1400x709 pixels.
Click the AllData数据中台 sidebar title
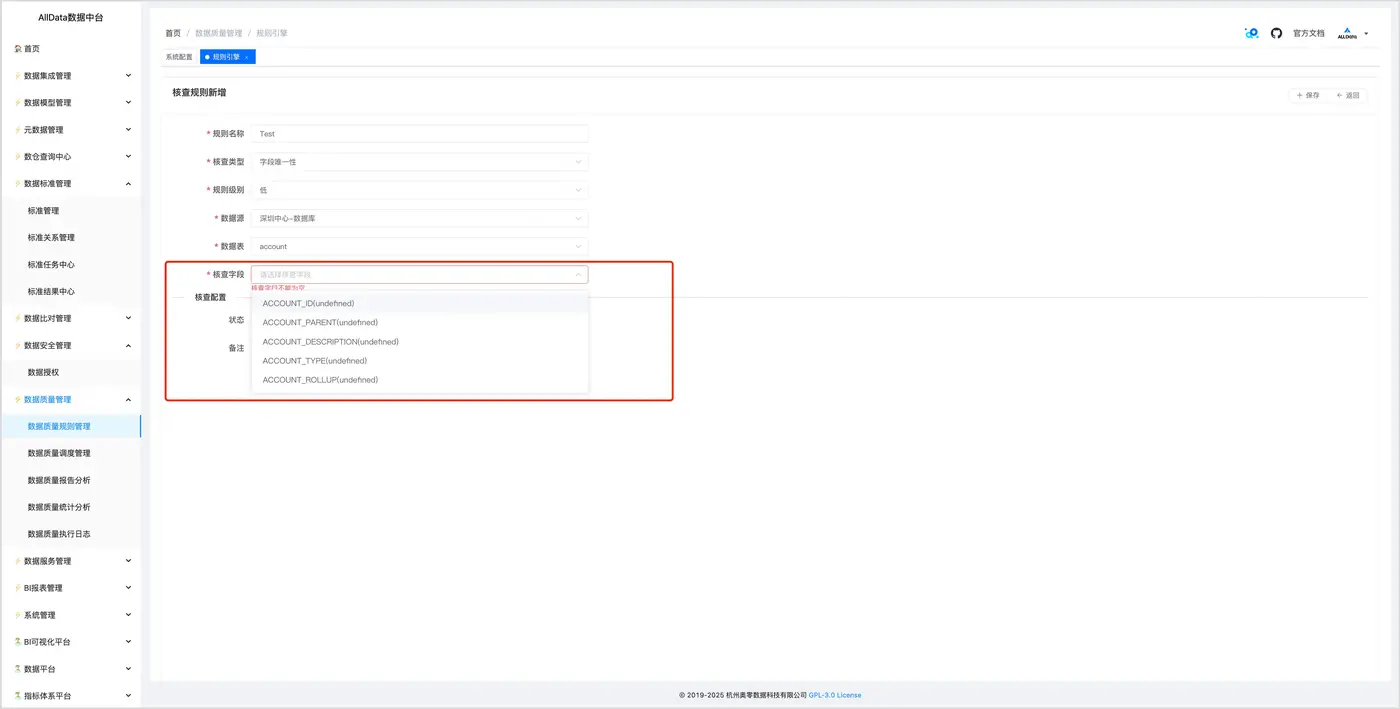point(70,18)
